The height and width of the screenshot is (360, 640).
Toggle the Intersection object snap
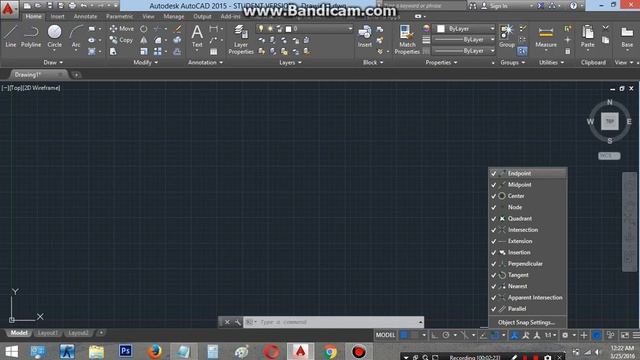pyautogui.click(x=528, y=230)
